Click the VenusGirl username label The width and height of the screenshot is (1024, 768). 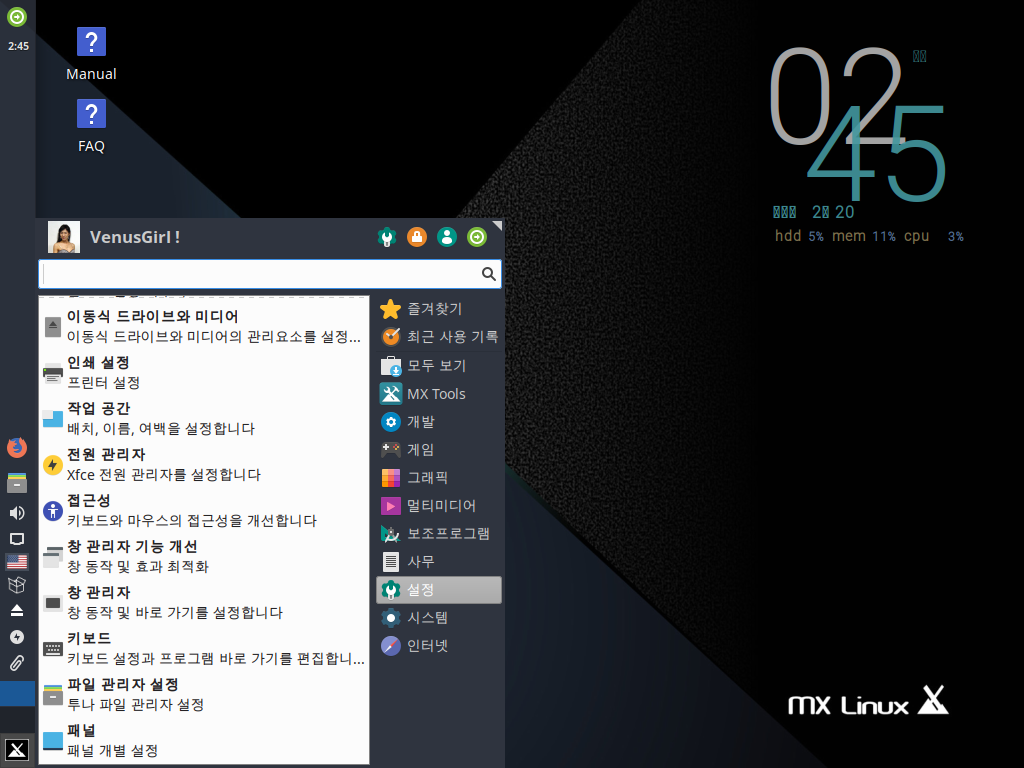pyautogui.click(x=135, y=237)
